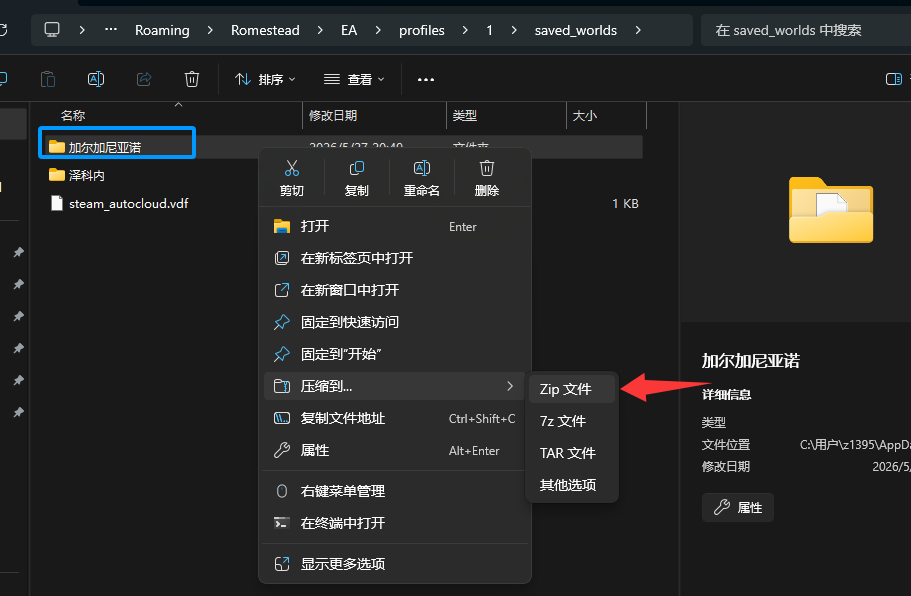The height and width of the screenshot is (596, 911).
Task: Choose 复制文件地址 menu entry
Action: coord(394,418)
